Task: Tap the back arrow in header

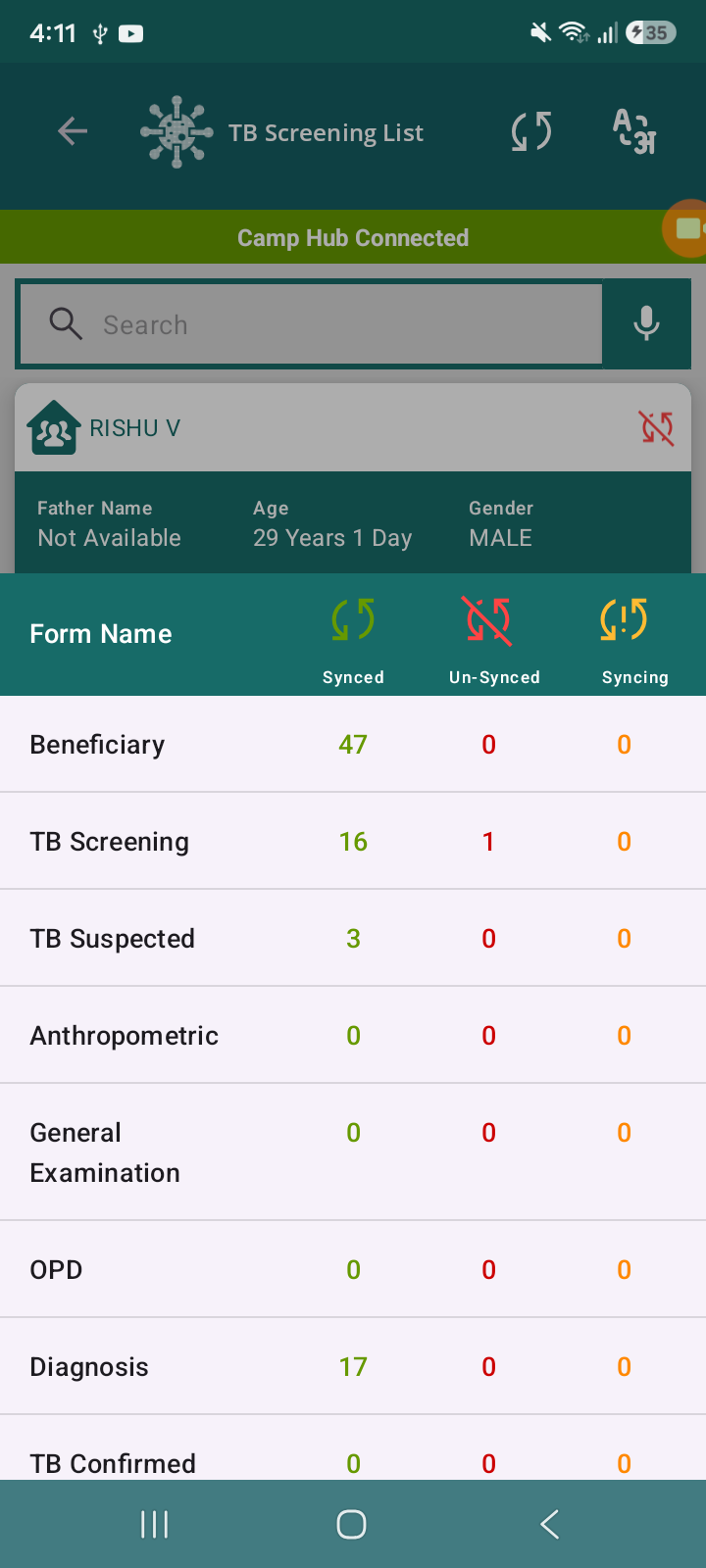Action: coord(73,131)
